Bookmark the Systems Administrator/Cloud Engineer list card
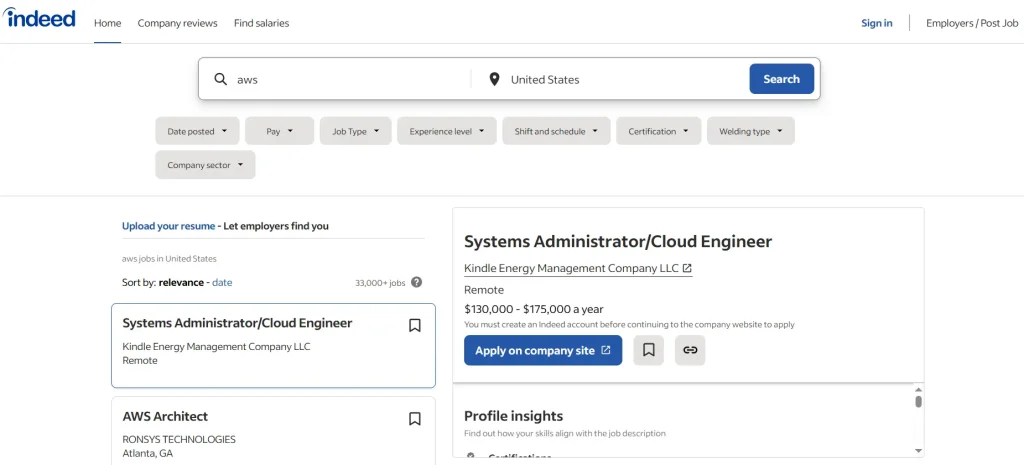Viewport: 1024px width, 465px height. pyautogui.click(x=415, y=325)
